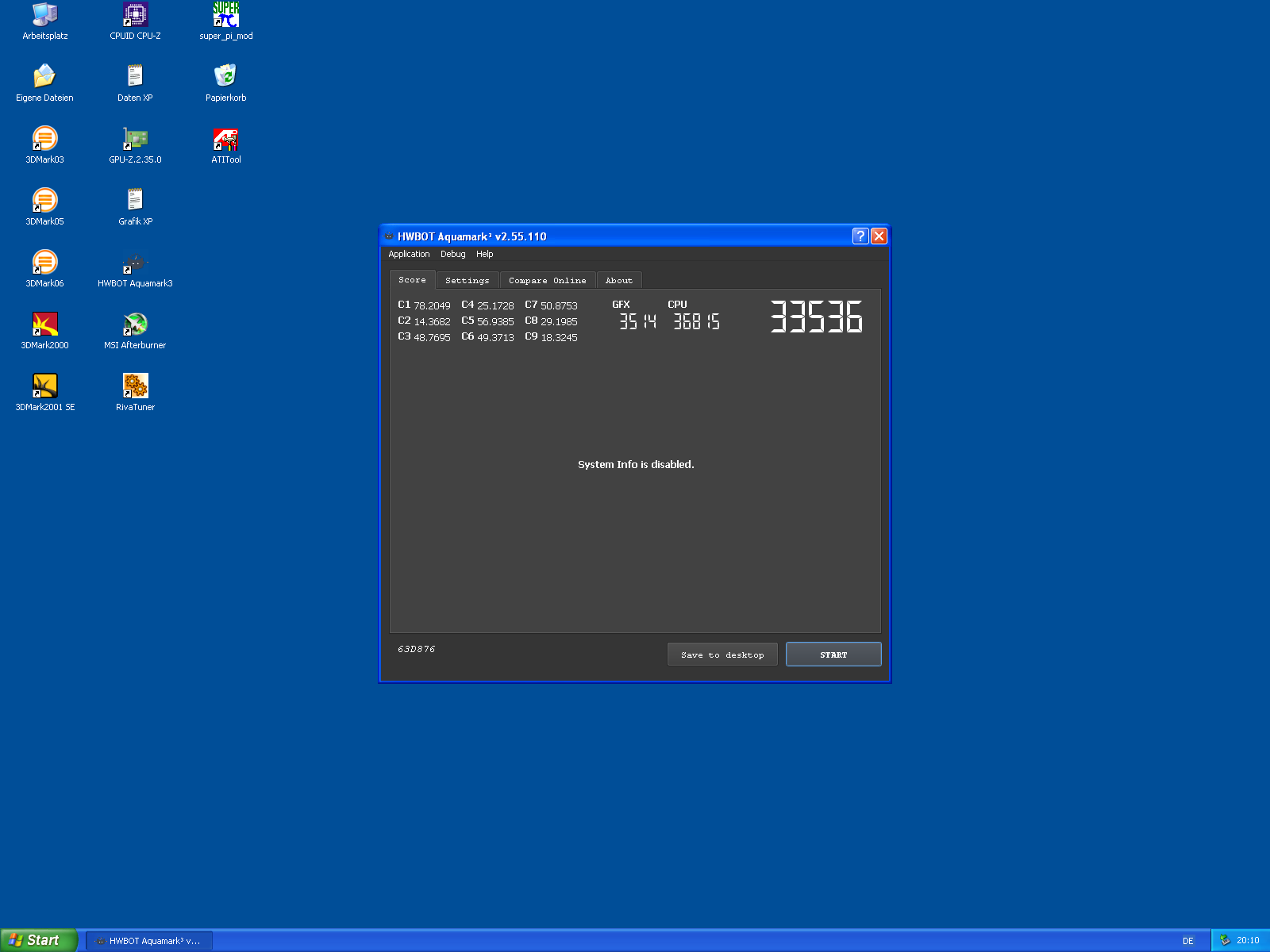This screenshot has height=952, width=1270.
Task: Open the Debug menu
Action: pyautogui.click(x=453, y=254)
